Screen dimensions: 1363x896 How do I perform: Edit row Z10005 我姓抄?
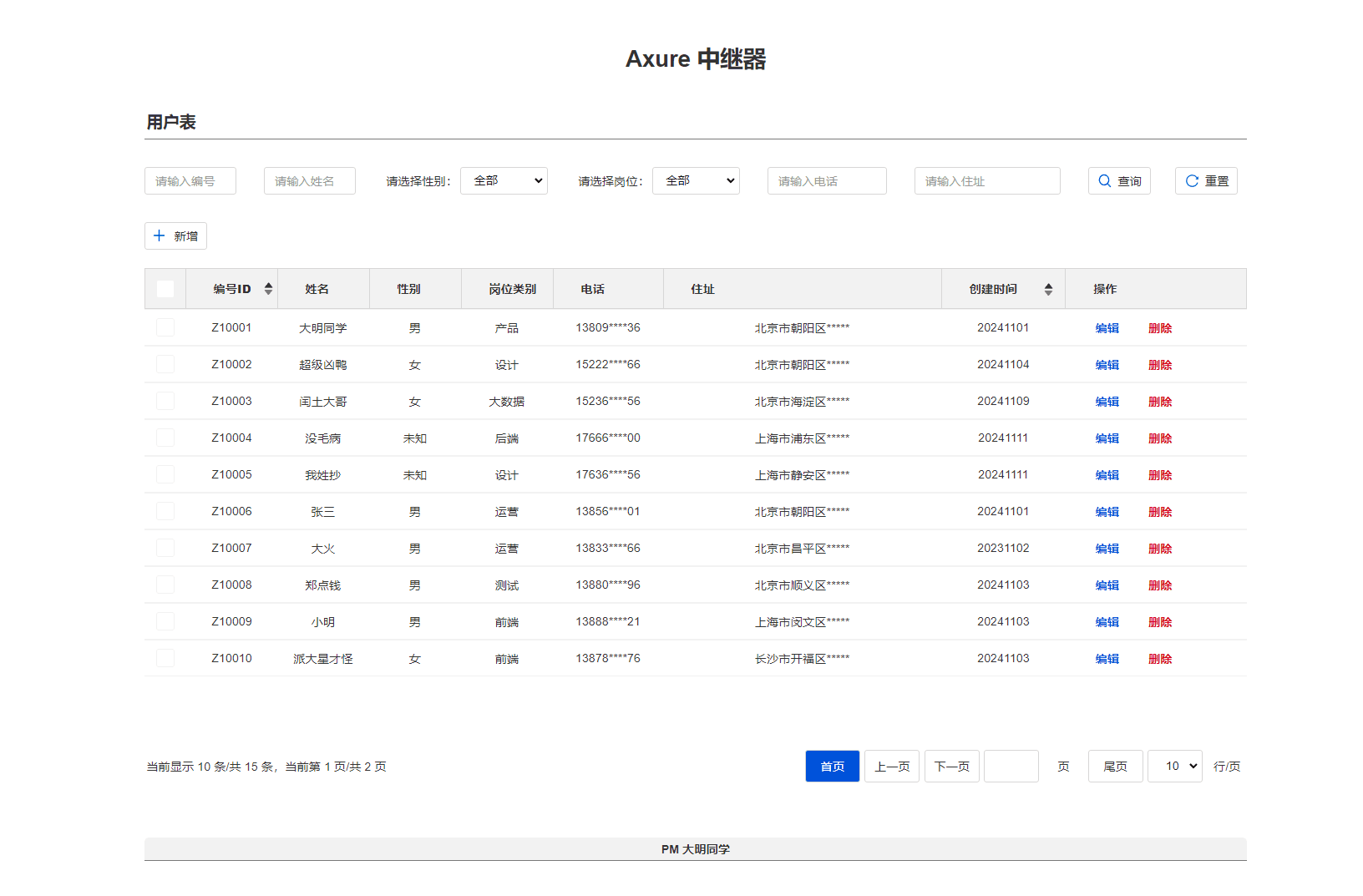click(1107, 475)
